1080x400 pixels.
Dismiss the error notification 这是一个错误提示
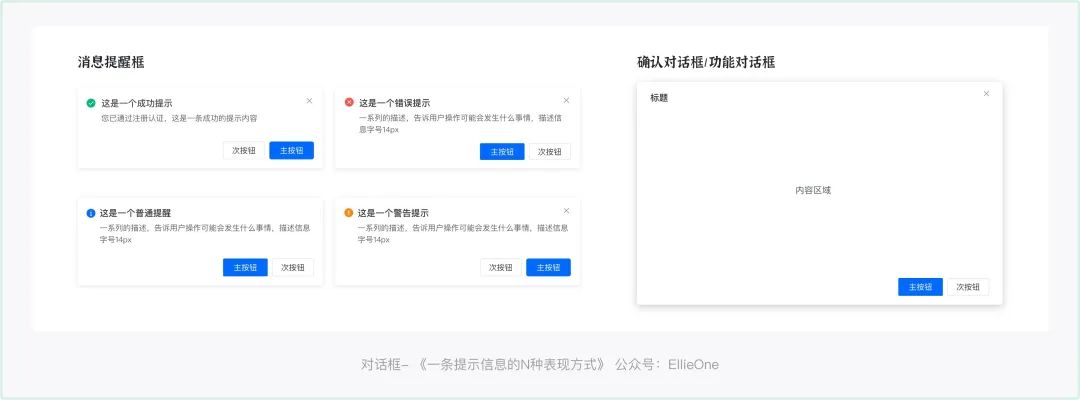coord(566,100)
